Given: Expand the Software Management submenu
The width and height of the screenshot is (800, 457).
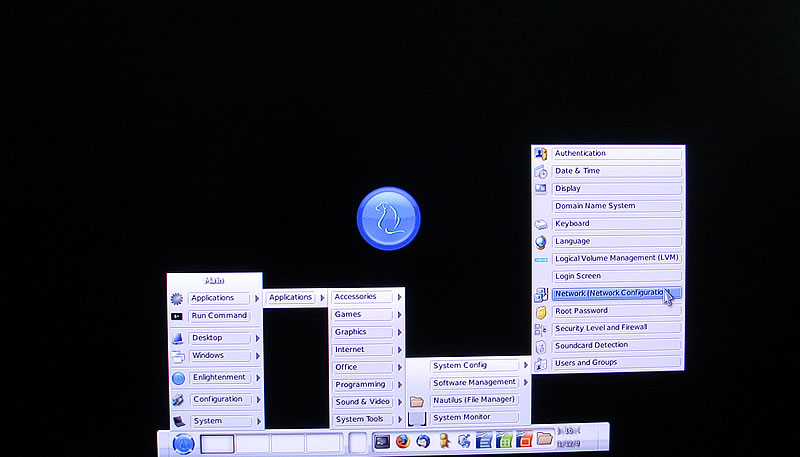Looking at the screenshot, I should click(524, 383).
